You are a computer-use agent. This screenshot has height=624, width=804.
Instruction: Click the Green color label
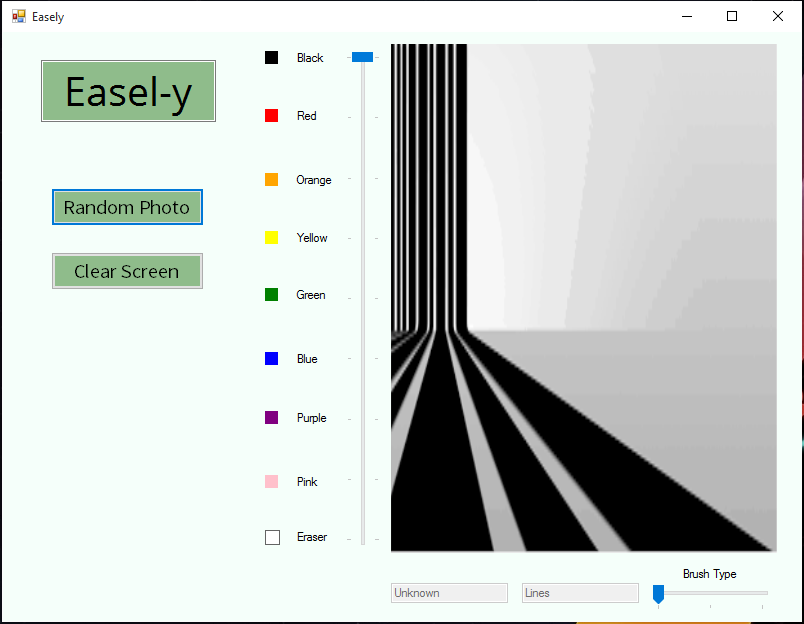point(311,295)
